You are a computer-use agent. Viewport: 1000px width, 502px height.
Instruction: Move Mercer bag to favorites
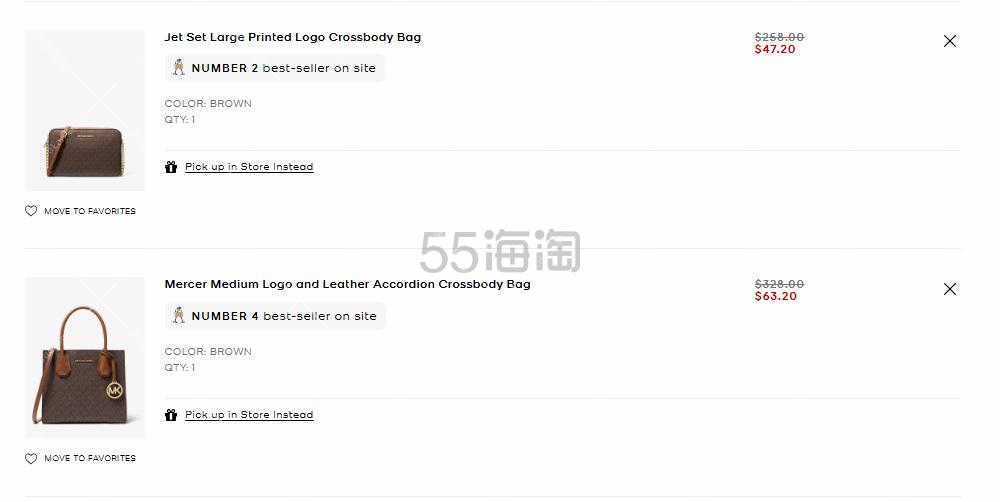tap(90, 458)
